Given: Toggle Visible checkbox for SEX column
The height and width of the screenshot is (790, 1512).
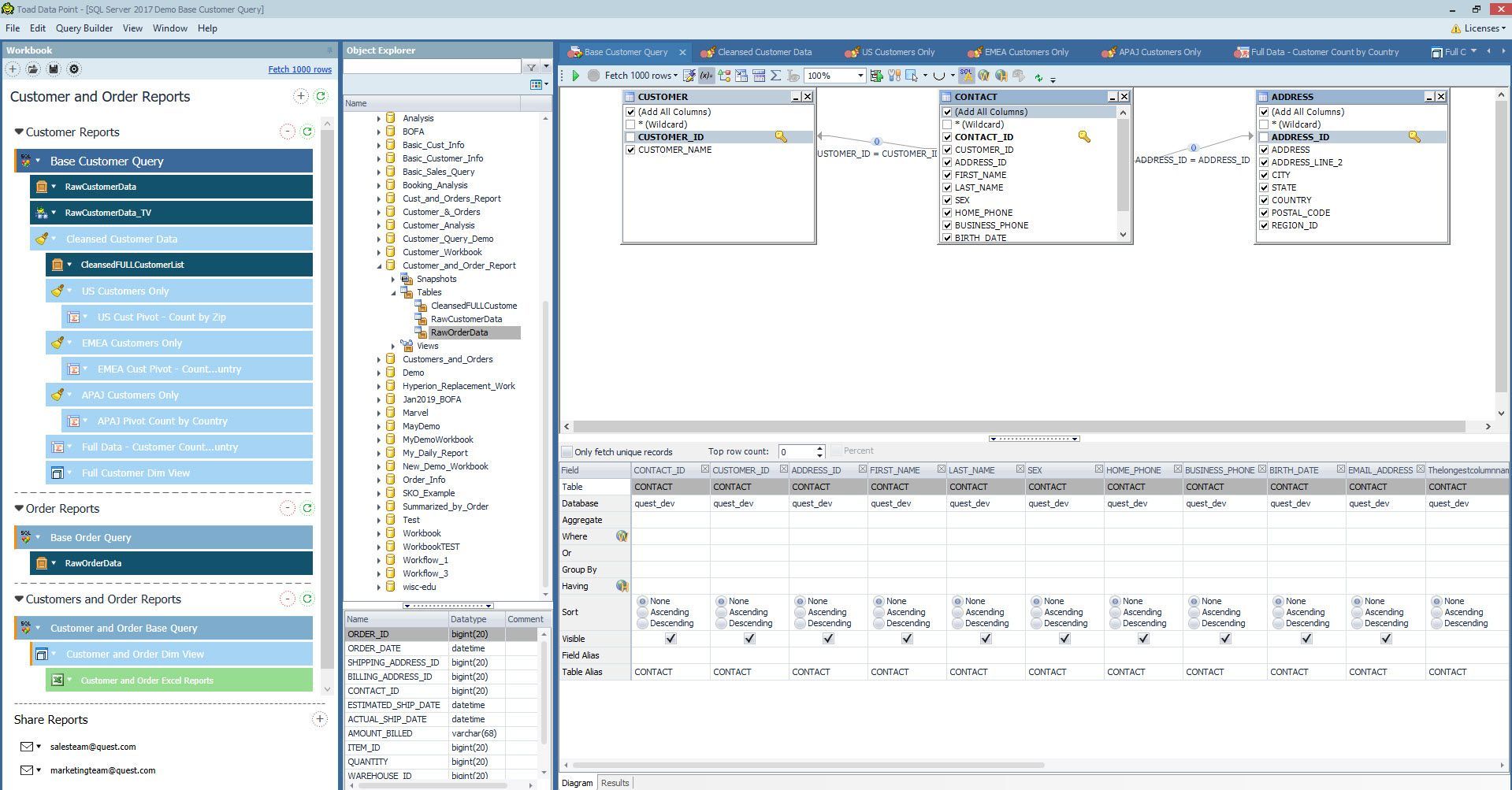Looking at the screenshot, I should pos(1064,639).
